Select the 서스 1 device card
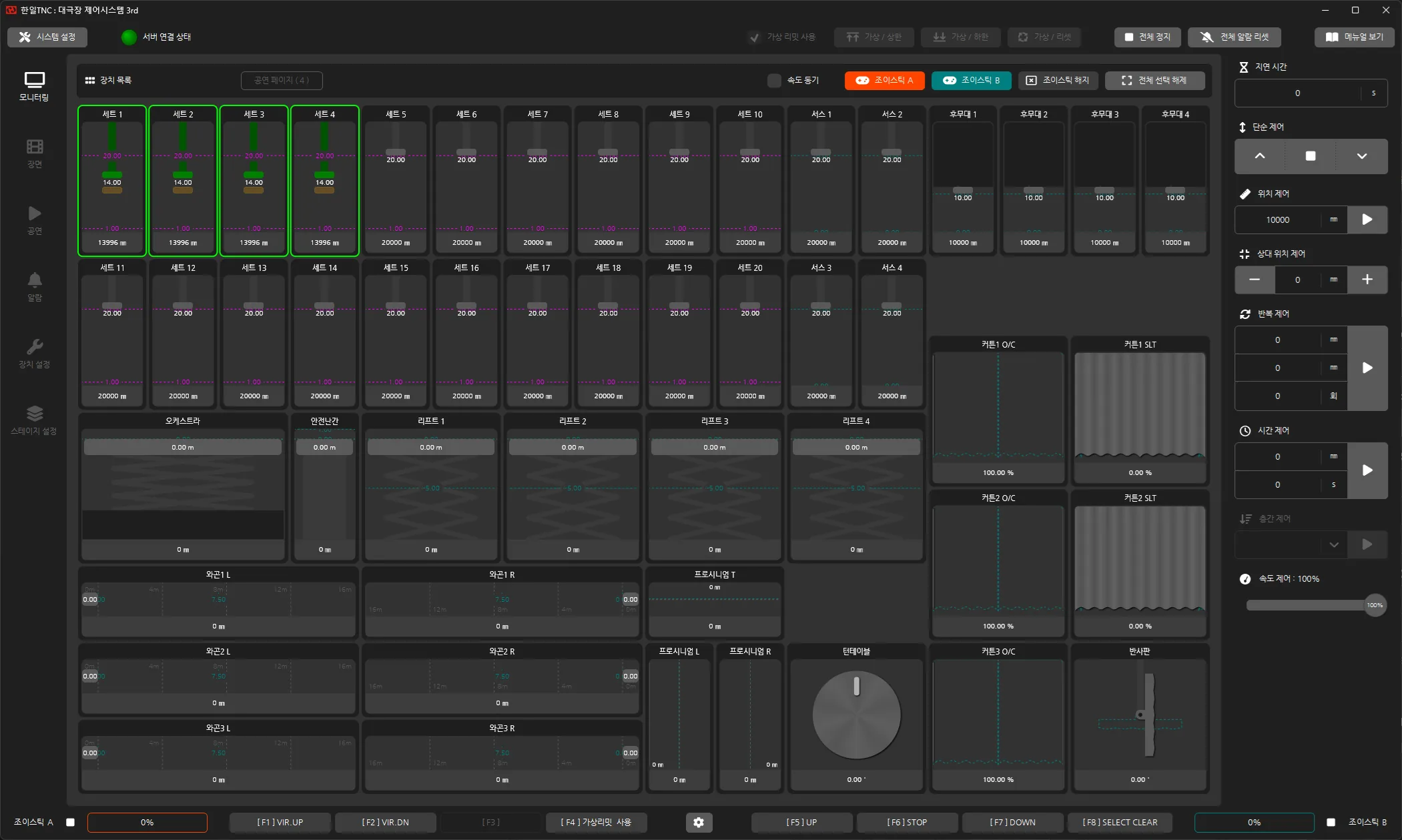 point(821,180)
